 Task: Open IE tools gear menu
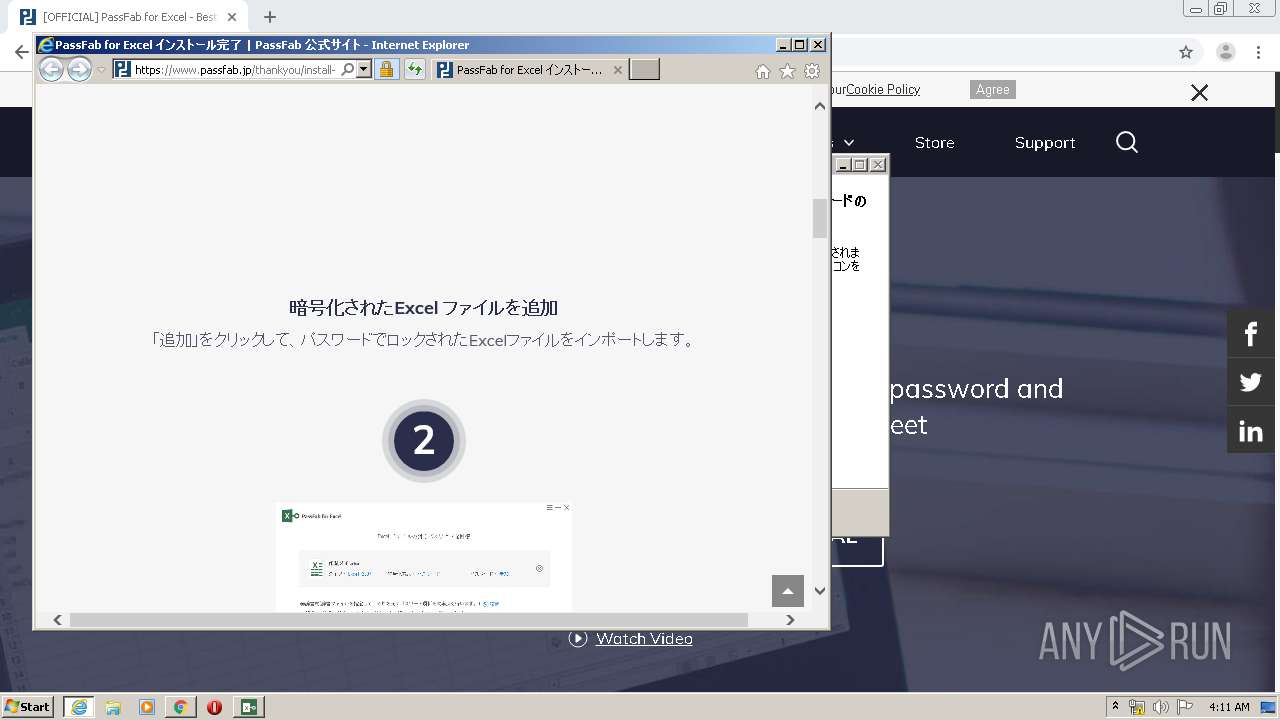coord(812,71)
